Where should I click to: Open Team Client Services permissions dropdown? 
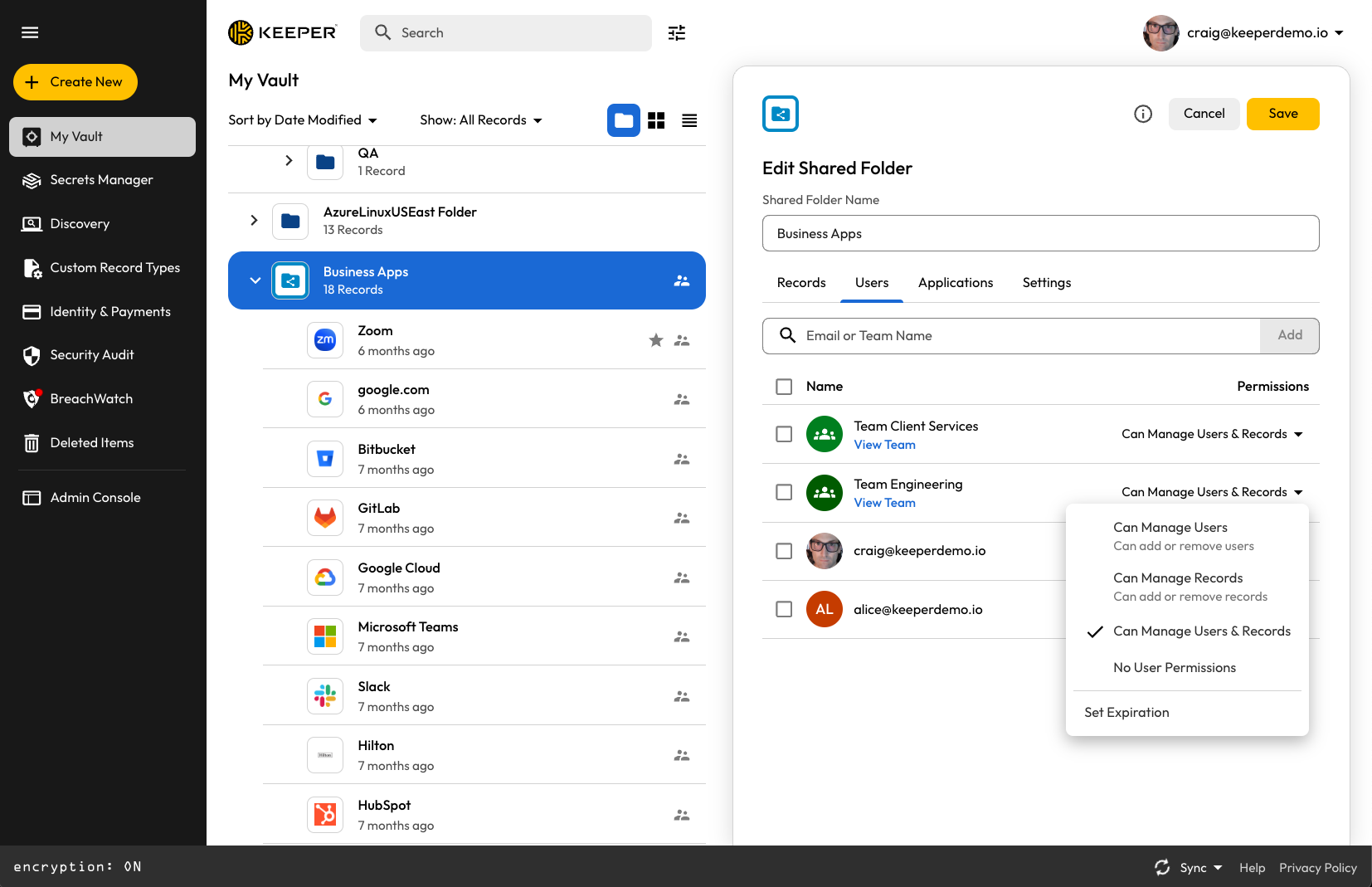1212,434
